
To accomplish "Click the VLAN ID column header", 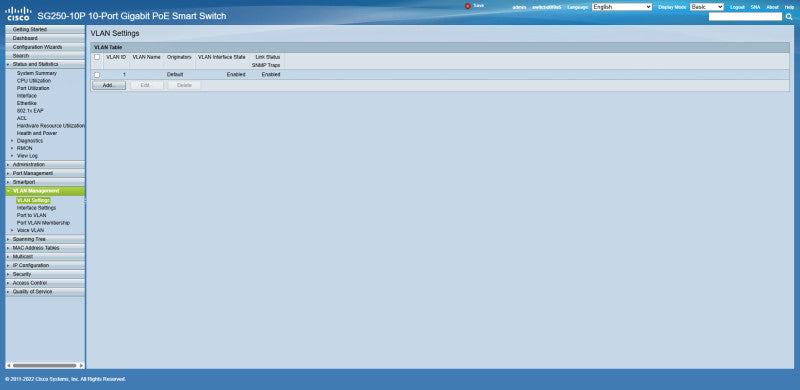I will point(116,57).
